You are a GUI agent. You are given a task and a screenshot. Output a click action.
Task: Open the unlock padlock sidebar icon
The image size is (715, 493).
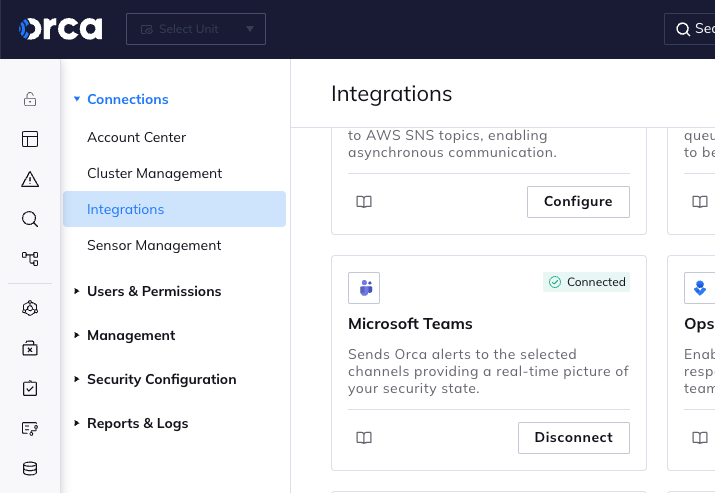click(x=30, y=99)
